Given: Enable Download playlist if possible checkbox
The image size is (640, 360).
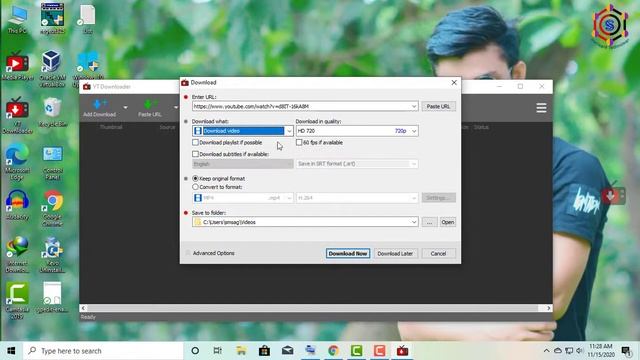Looking at the screenshot, I should 196,142.
